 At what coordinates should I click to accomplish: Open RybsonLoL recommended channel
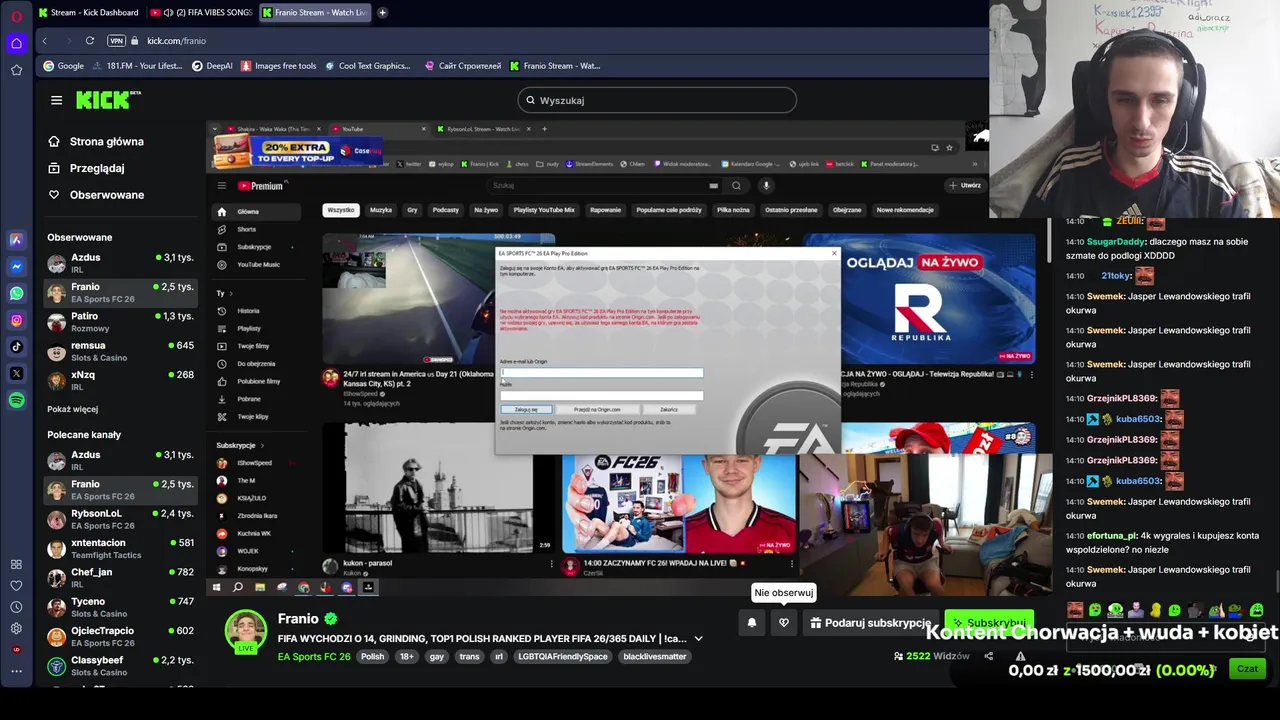120,519
